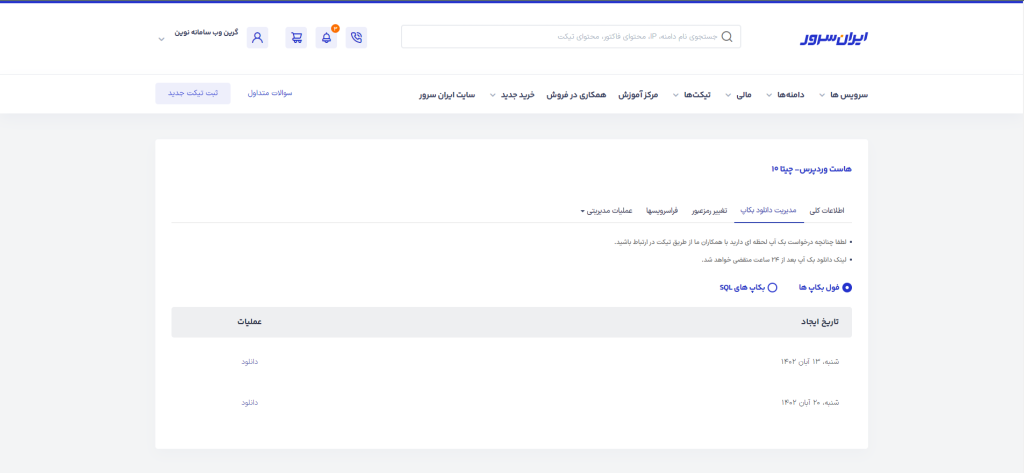Click the magnifier icon in search bar
Viewport: 1024px width, 473px height.
tap(727, 38)
